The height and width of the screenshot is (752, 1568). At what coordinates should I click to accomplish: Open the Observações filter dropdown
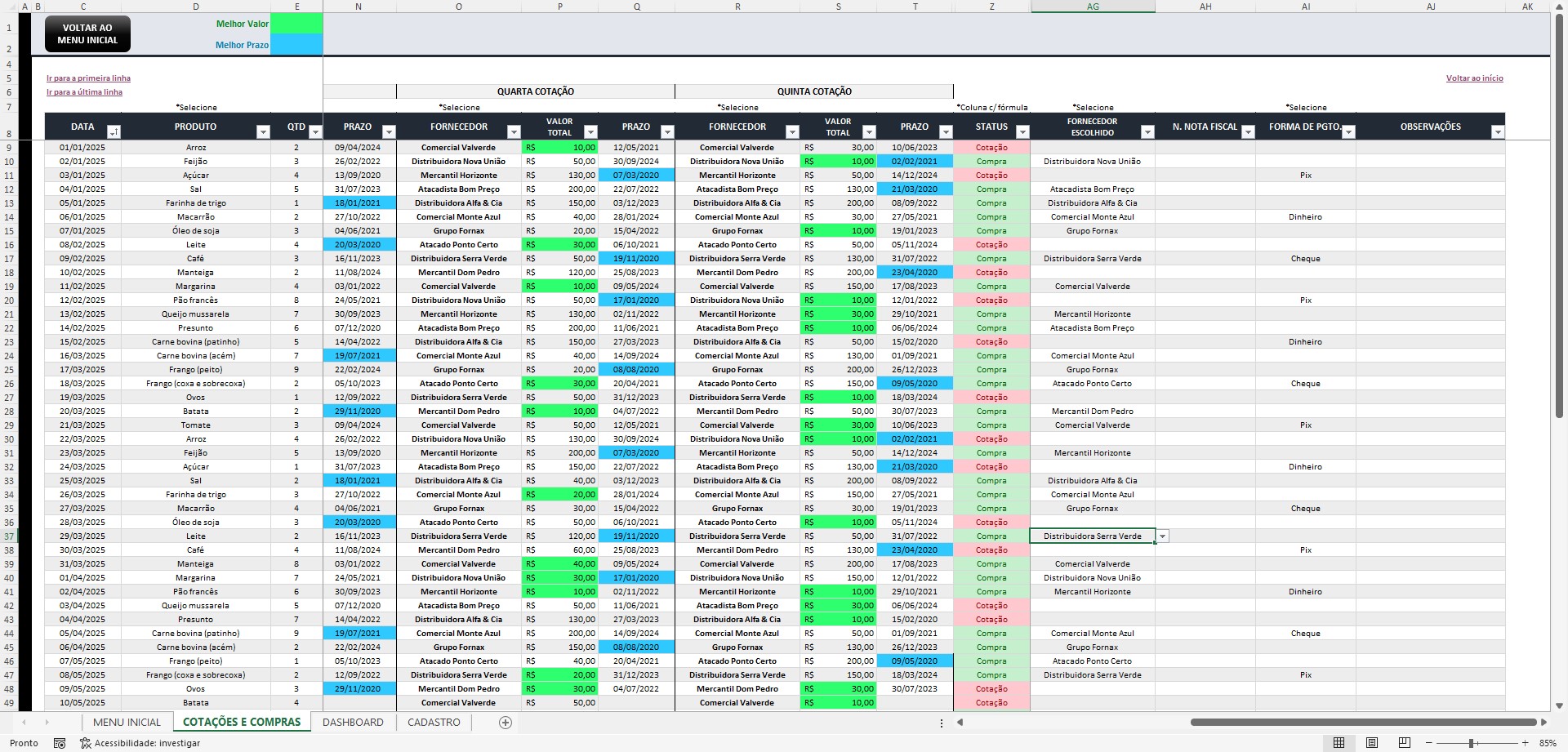1497,132
